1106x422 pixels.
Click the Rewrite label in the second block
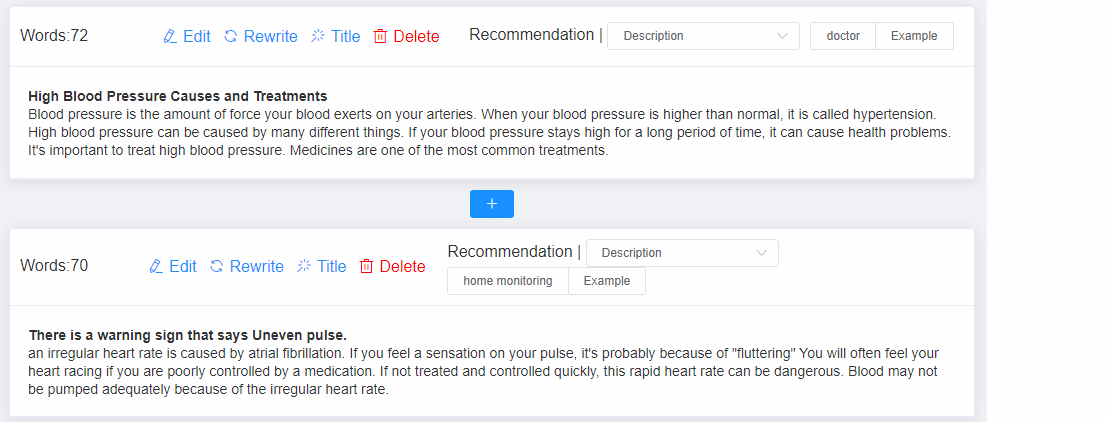(x=257, y=266)
